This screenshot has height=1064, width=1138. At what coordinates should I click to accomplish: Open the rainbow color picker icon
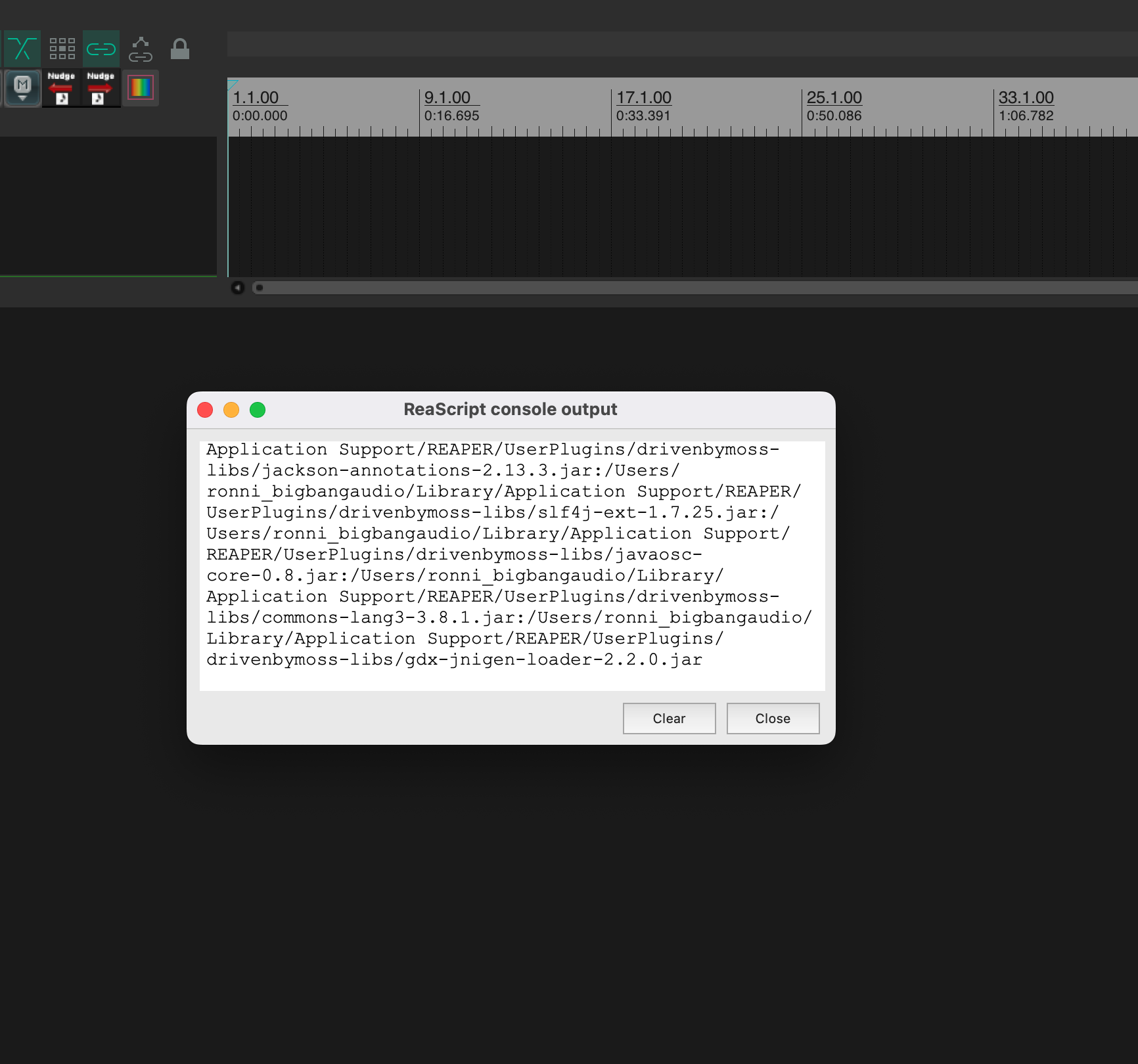[x=140, y=87]
